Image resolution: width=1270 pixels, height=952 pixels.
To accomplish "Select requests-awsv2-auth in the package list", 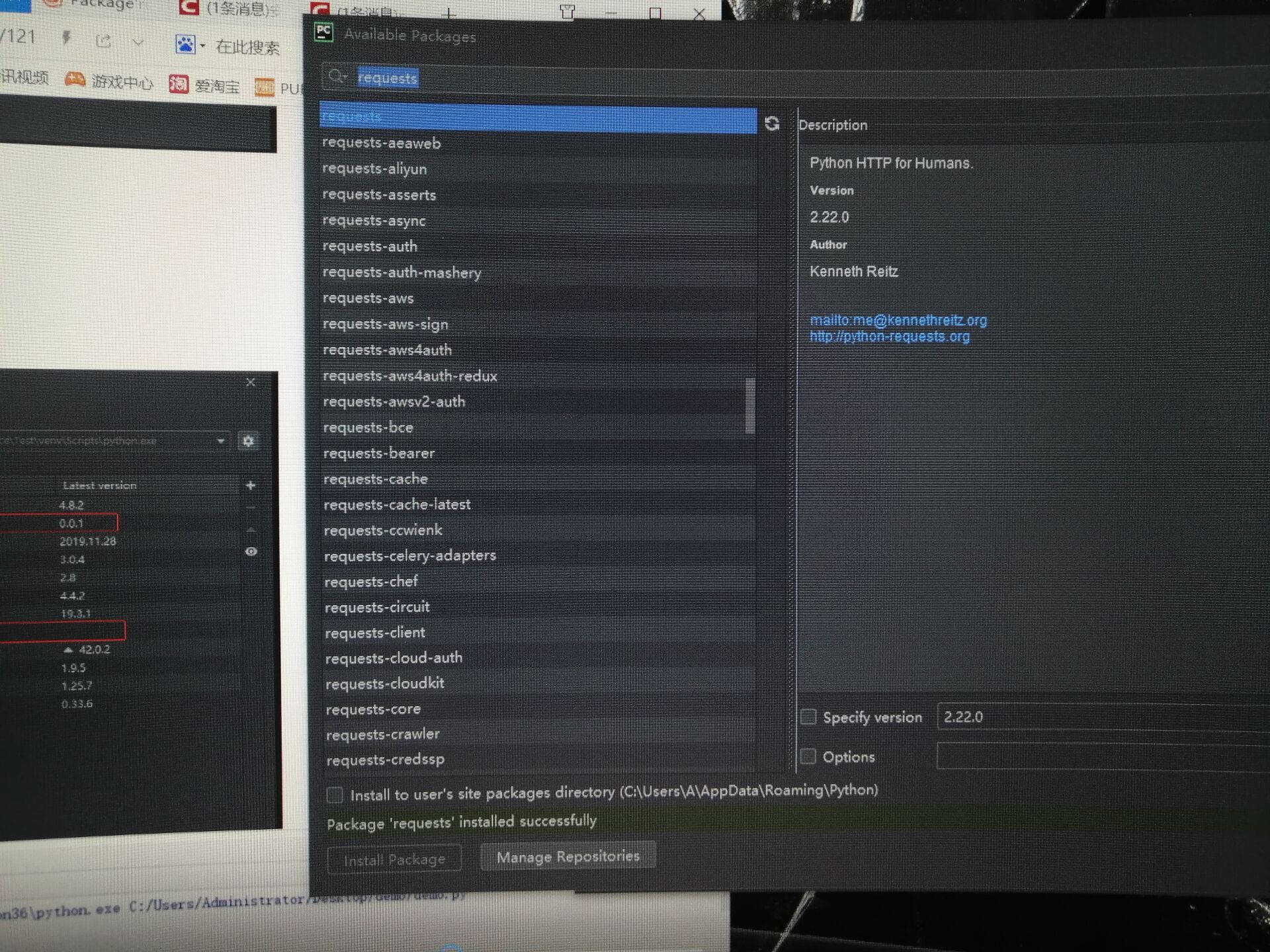I will coord(538,402).
